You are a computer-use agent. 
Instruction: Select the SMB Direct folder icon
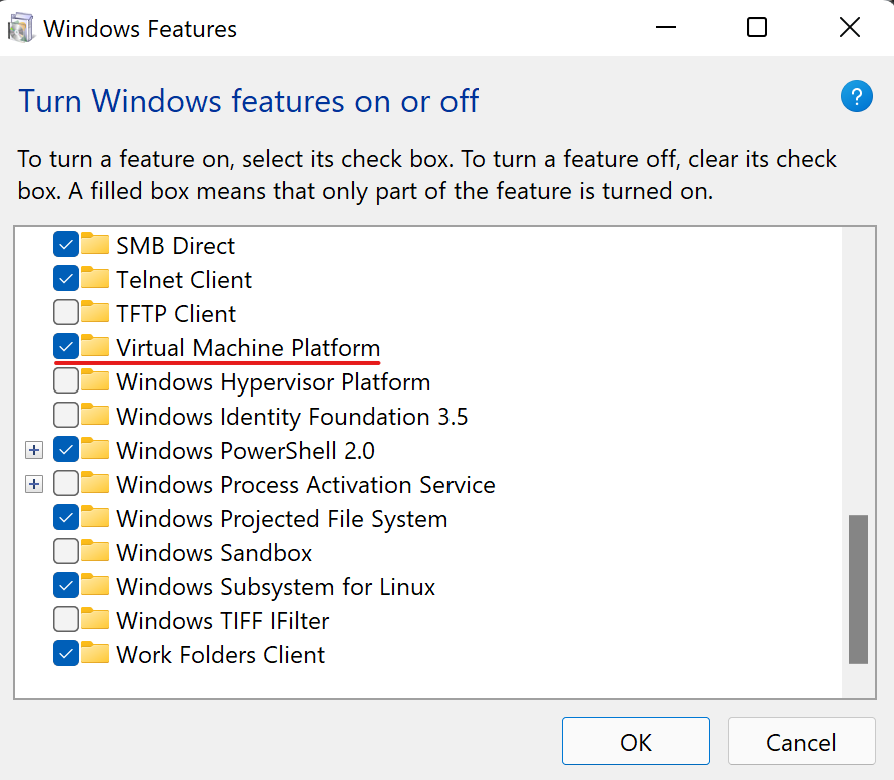95,244
